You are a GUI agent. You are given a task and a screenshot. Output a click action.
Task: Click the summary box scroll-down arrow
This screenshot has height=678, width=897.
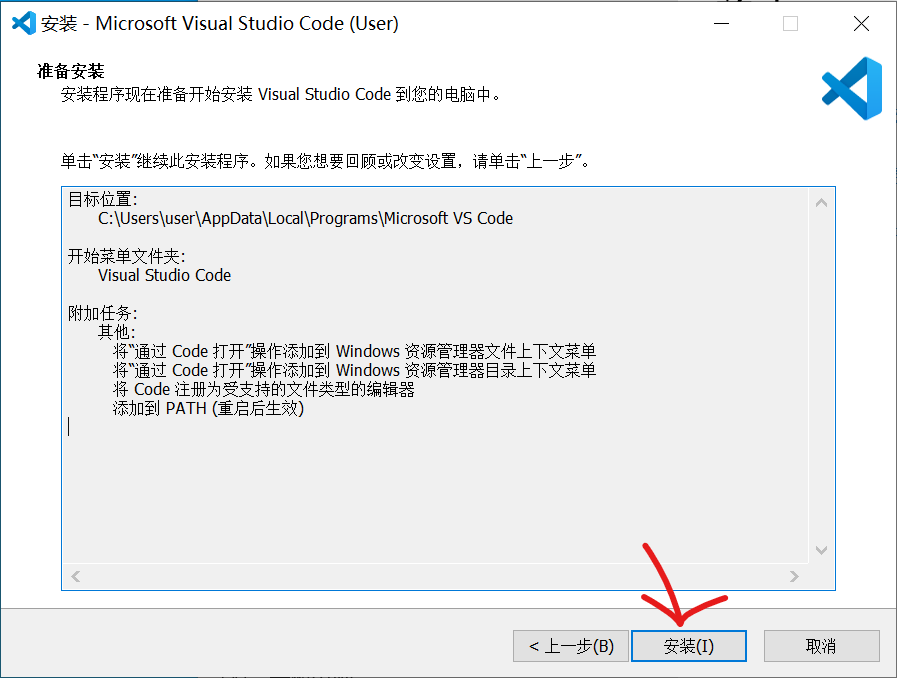821,550
